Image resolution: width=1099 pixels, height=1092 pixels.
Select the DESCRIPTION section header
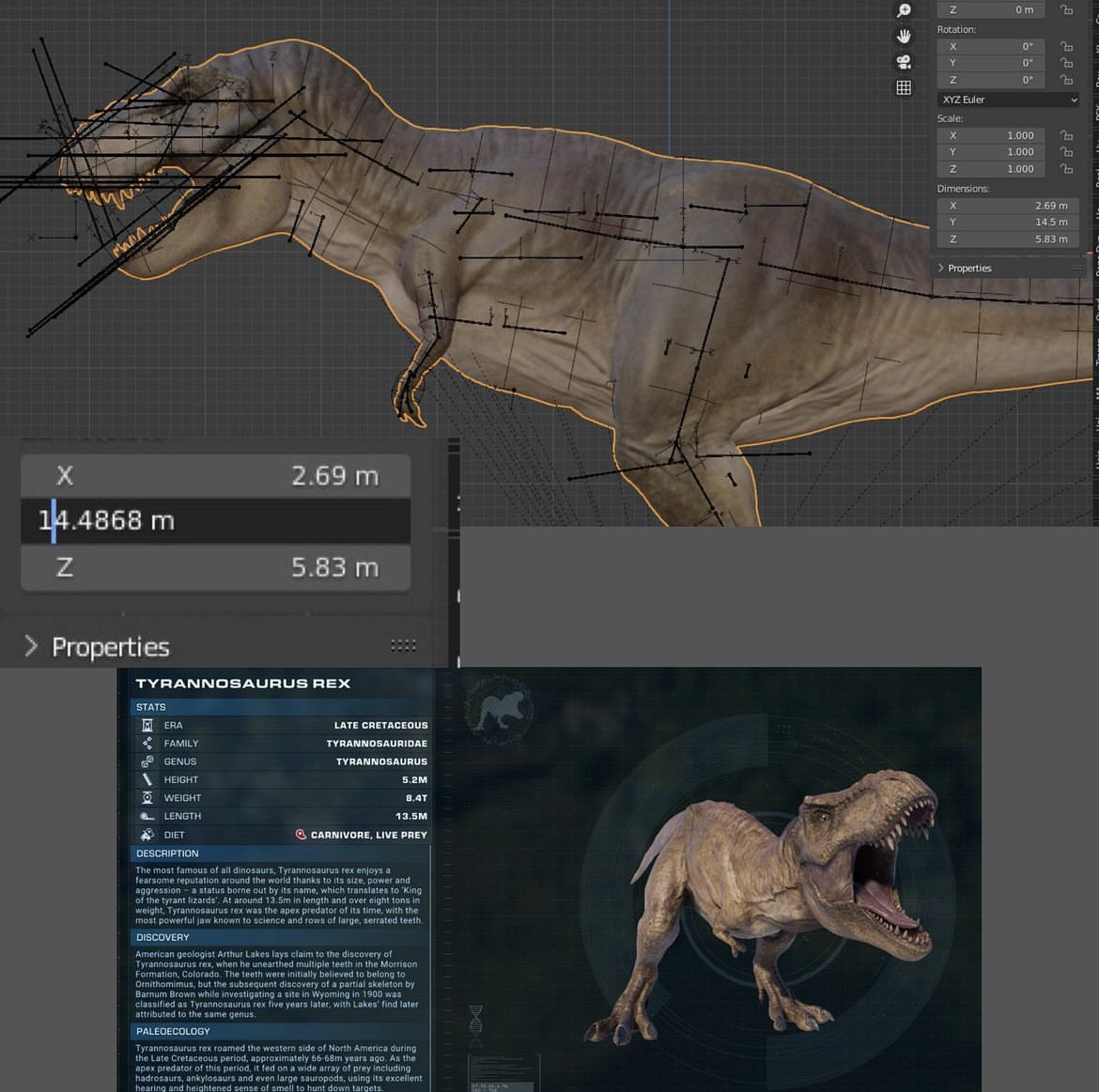[x=280, y=854]
